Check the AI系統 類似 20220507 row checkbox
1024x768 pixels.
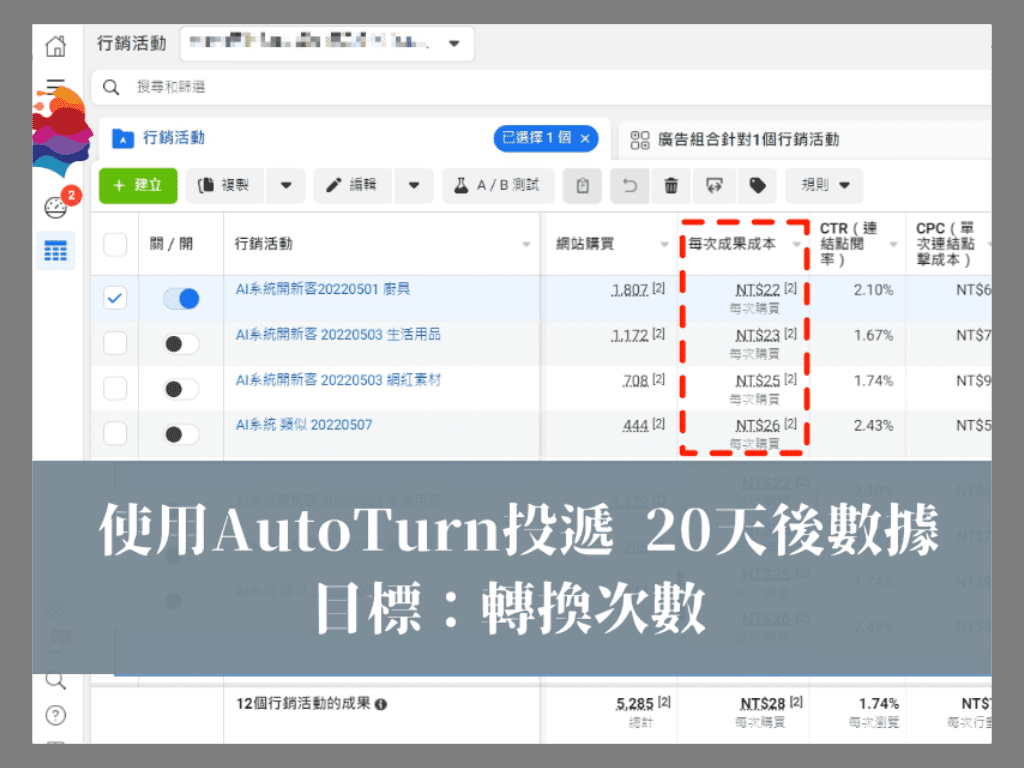(x=115, y=434)
